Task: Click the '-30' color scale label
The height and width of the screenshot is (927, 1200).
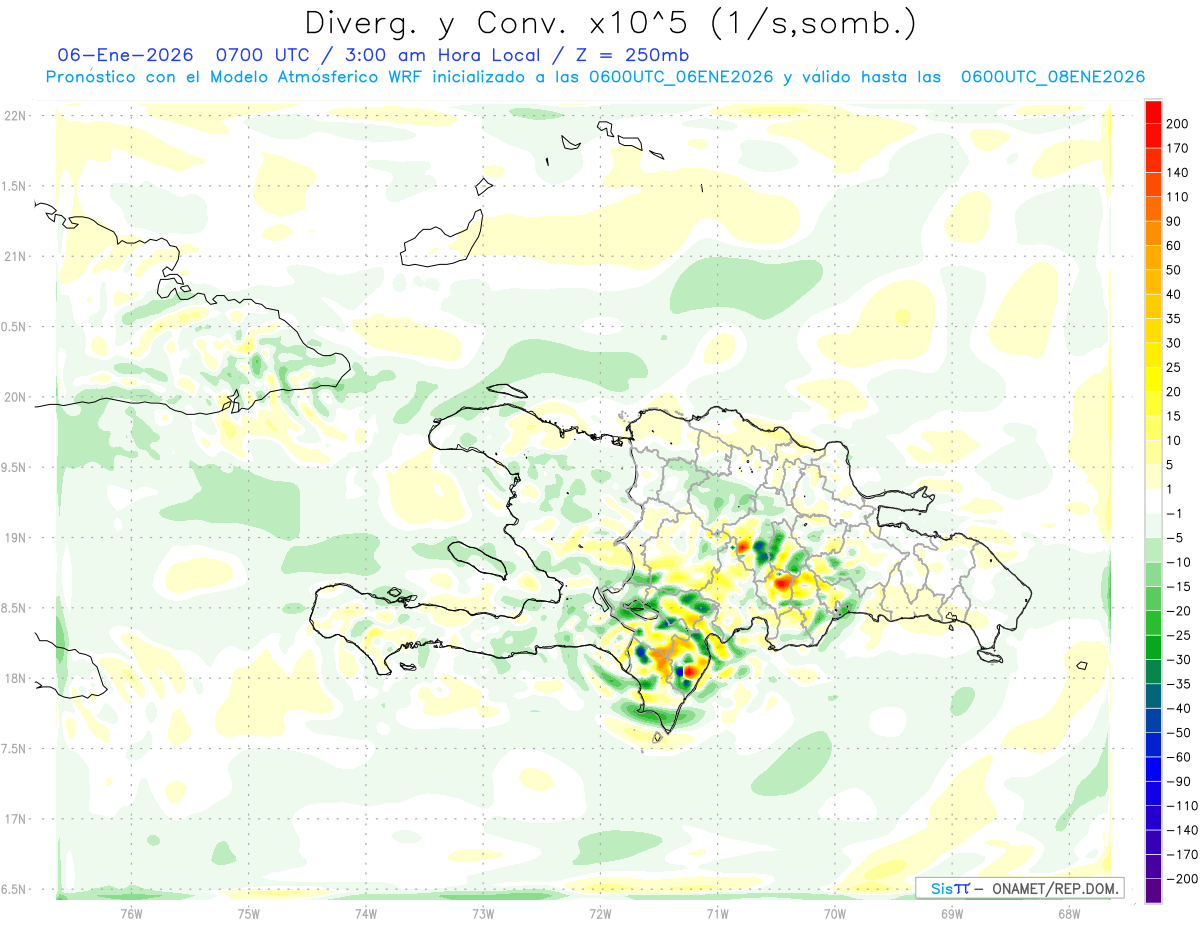Action: coord(1180,659)
